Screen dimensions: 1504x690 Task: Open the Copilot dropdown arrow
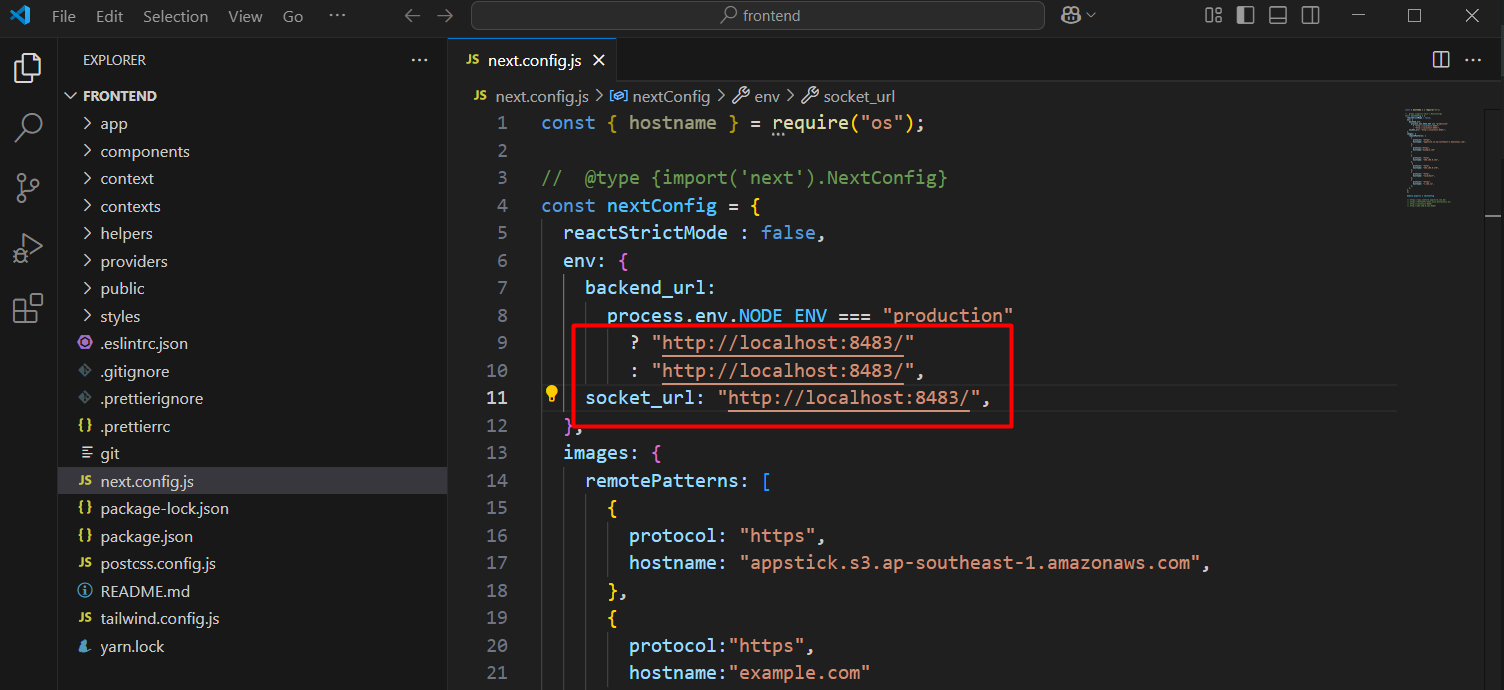(1091, 15)
